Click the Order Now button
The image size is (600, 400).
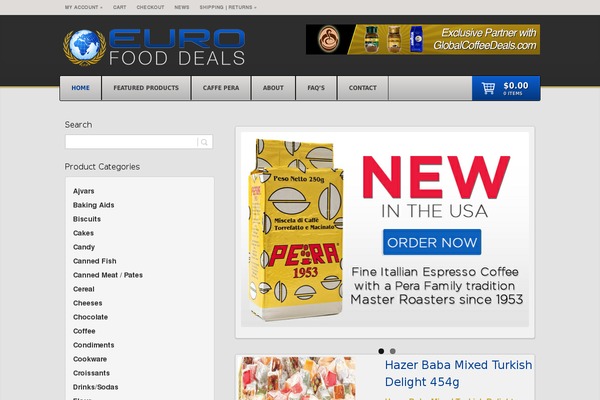click(x=432, y=242)
